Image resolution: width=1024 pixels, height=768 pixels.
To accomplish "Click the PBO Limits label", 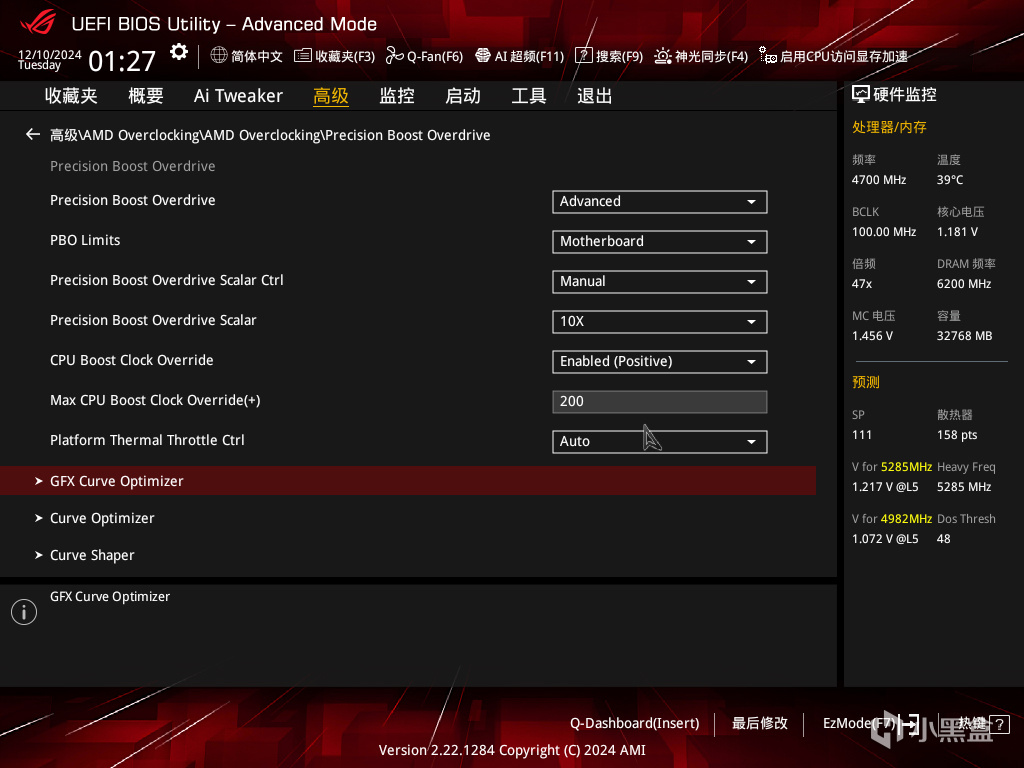I will pos(85,240).
